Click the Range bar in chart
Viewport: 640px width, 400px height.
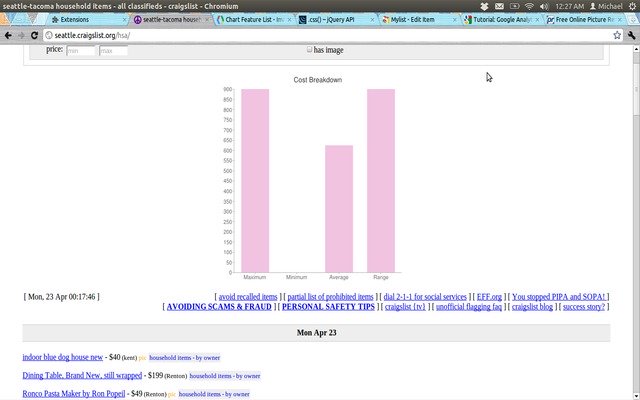(381, 180)
